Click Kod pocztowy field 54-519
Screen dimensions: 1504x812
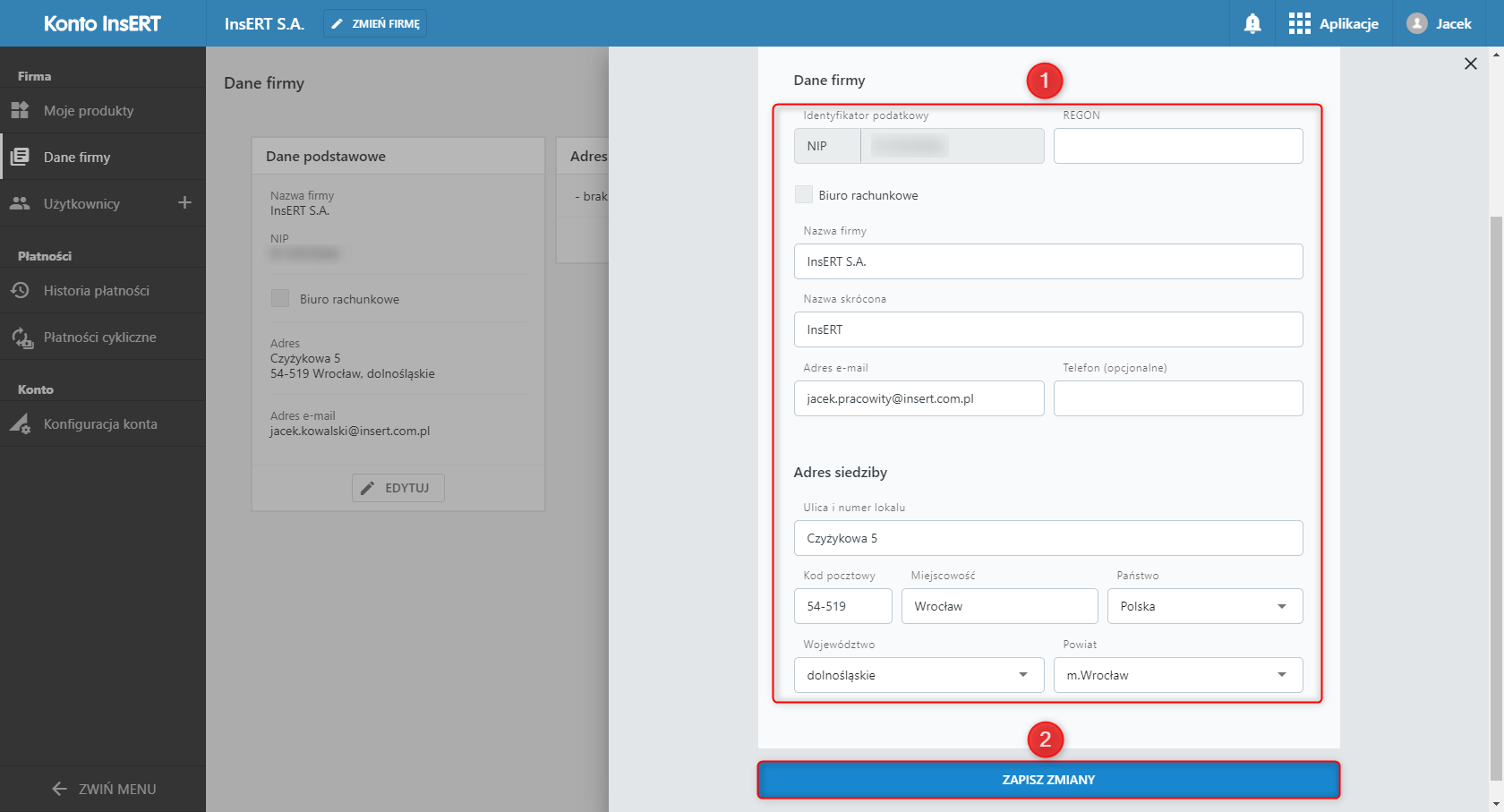point(842,606)
